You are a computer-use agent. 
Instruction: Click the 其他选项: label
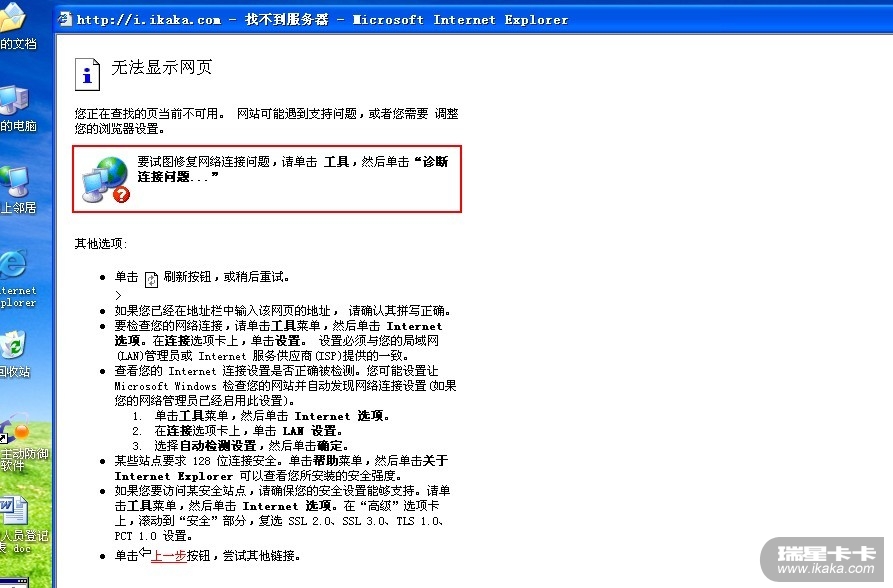point(101,244)
